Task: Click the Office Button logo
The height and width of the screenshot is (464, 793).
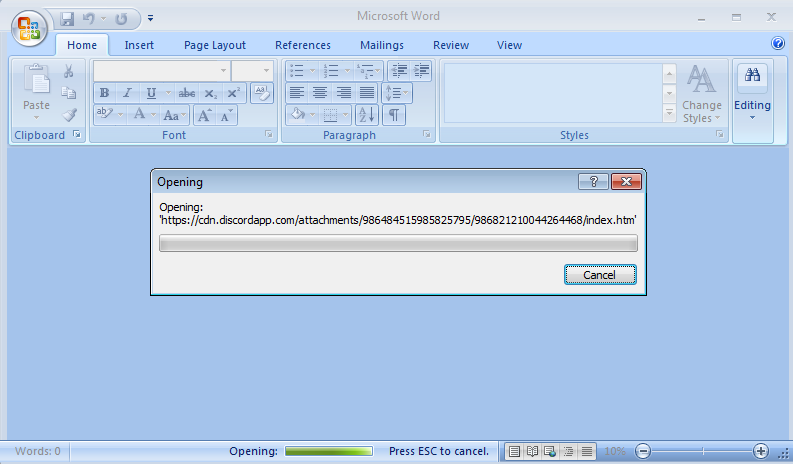Action: point(29,27)
